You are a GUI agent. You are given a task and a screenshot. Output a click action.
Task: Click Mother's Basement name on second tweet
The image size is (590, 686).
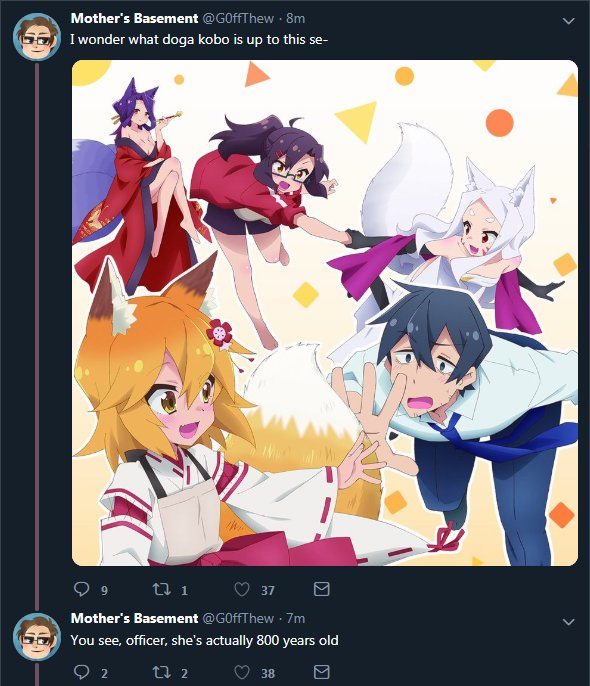pos(134,619)
